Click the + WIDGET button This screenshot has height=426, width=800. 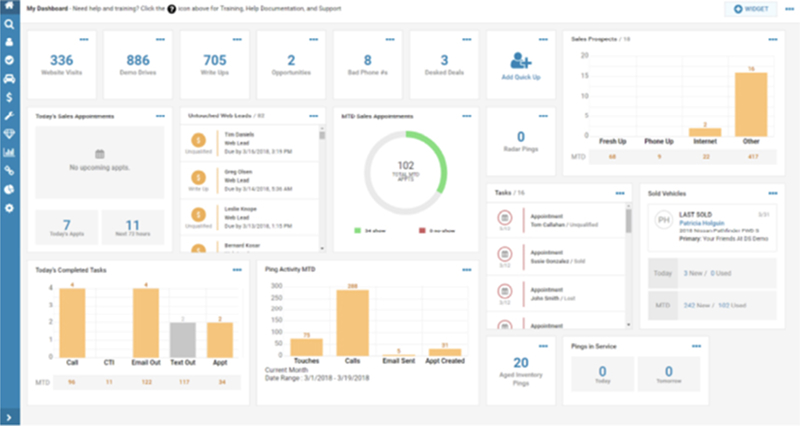751,9
